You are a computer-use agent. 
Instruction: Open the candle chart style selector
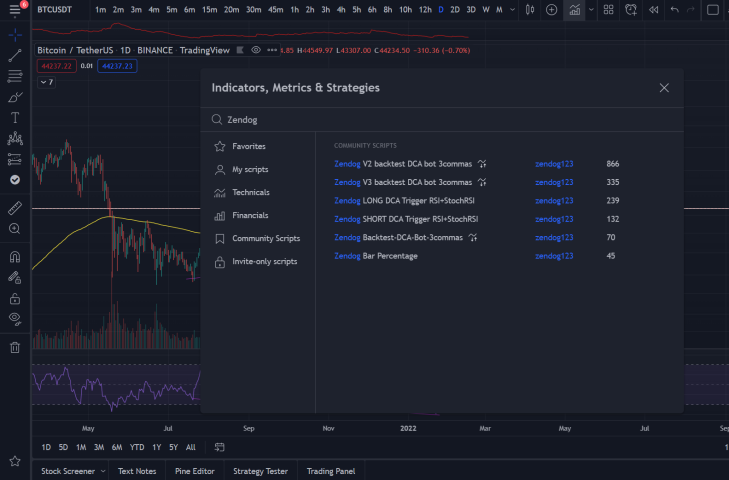pyautogui.click(x=530, y=10)
